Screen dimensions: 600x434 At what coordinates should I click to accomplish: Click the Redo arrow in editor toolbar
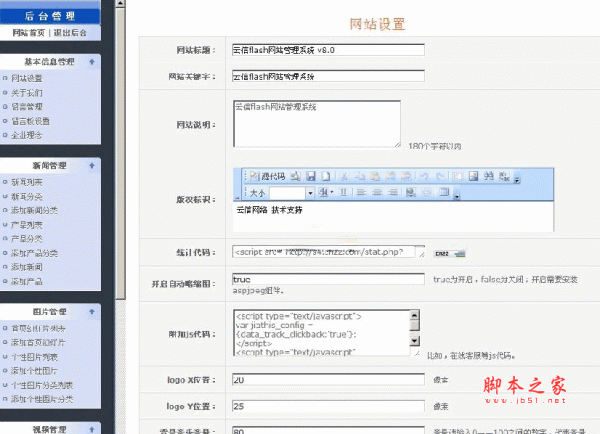440,176
